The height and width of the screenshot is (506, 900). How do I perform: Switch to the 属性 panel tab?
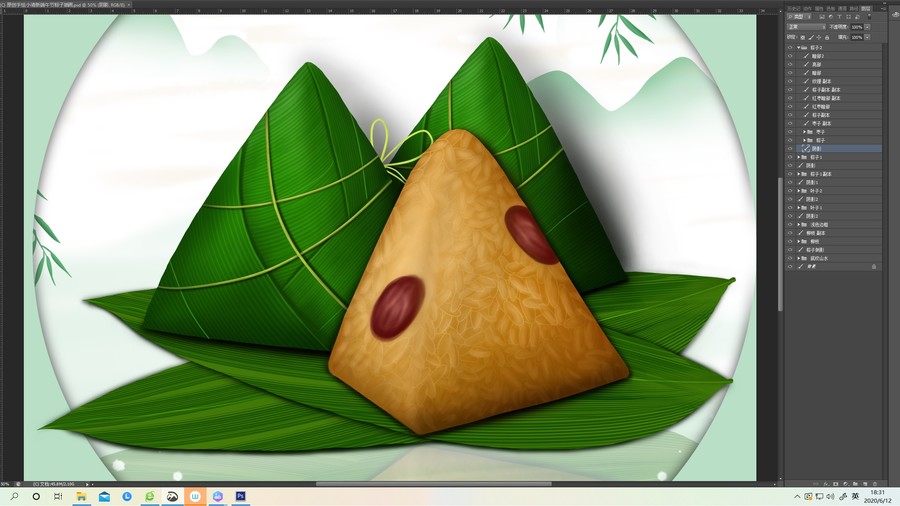click(x=819, y=9)
